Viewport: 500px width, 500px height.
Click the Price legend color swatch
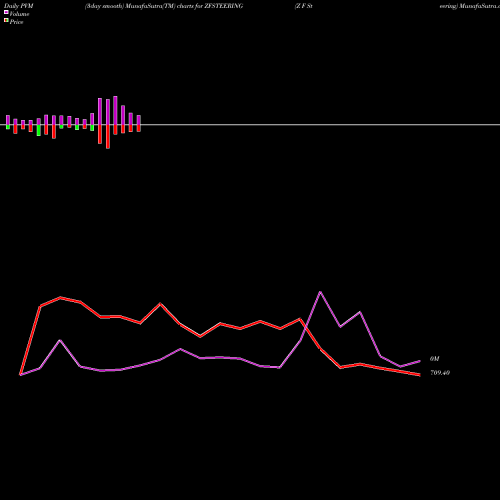tap(6, 21)
